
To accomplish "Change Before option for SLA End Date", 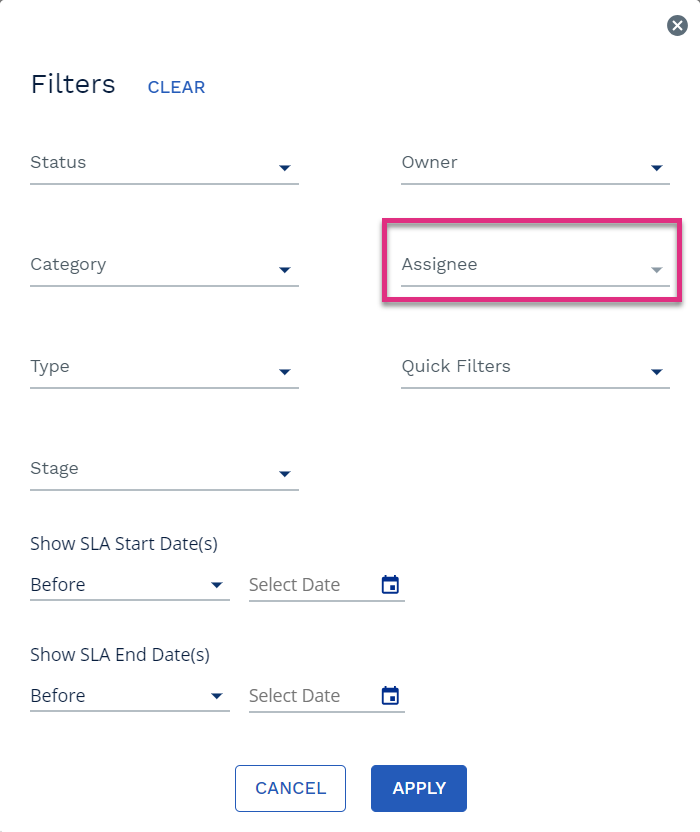I will pyautogui.click(x=129, y=696).
